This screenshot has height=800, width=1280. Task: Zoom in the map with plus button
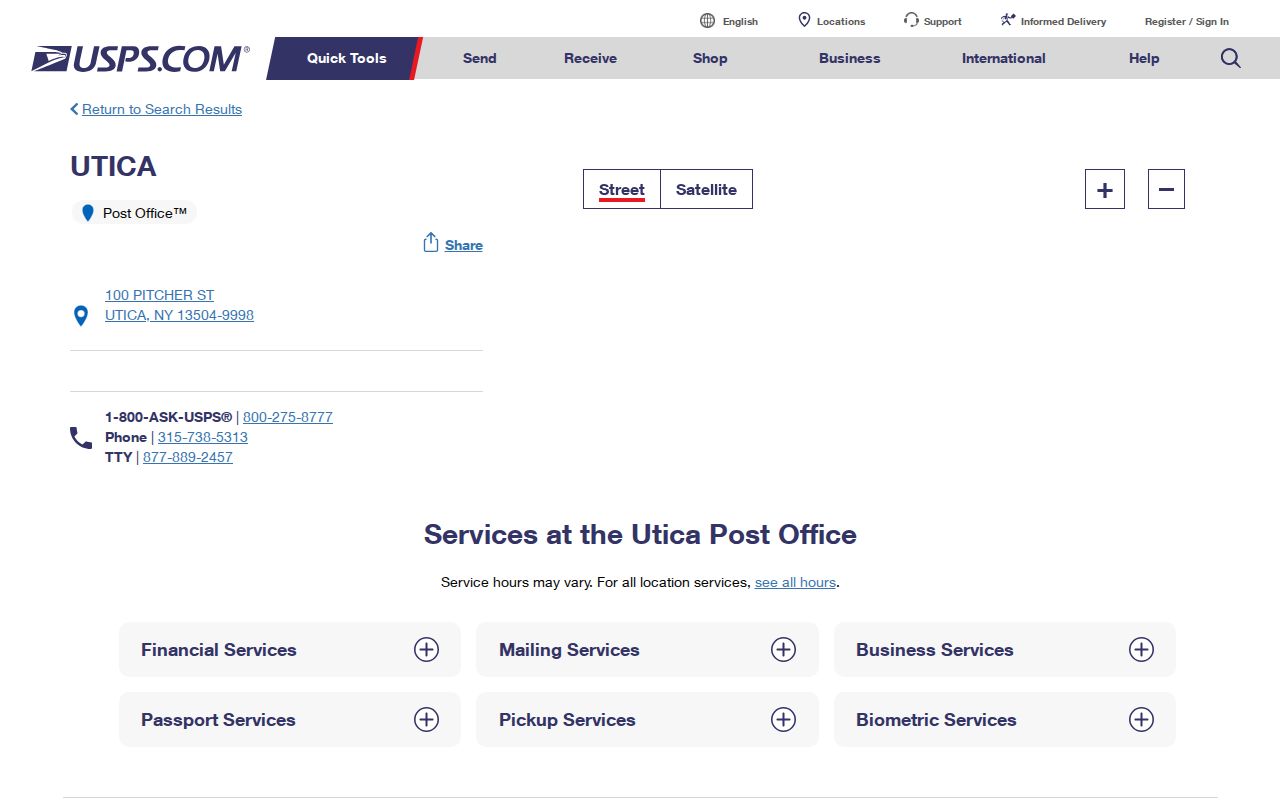[1105, 189]
